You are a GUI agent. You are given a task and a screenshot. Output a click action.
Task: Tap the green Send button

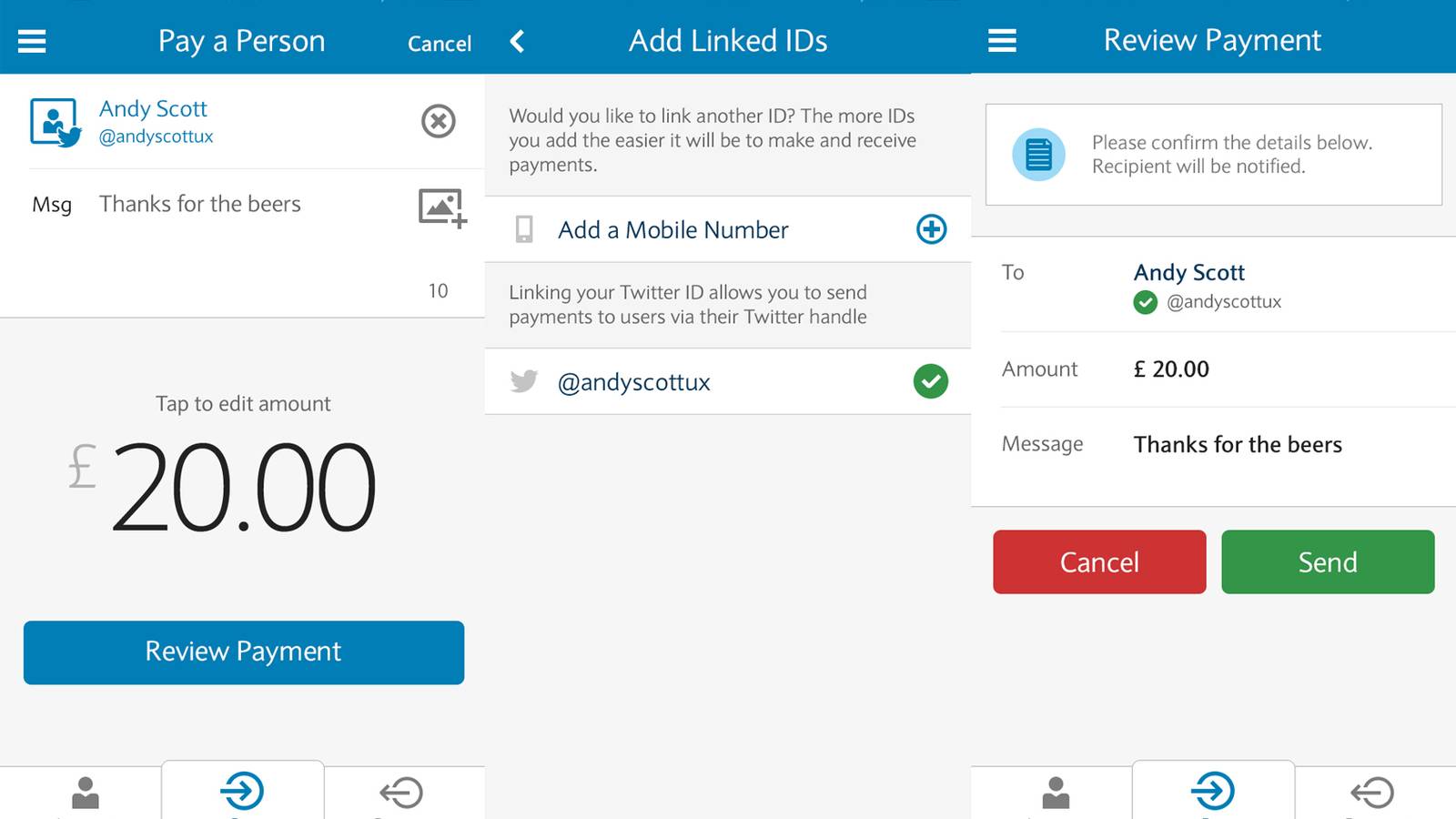[1328, 561]
